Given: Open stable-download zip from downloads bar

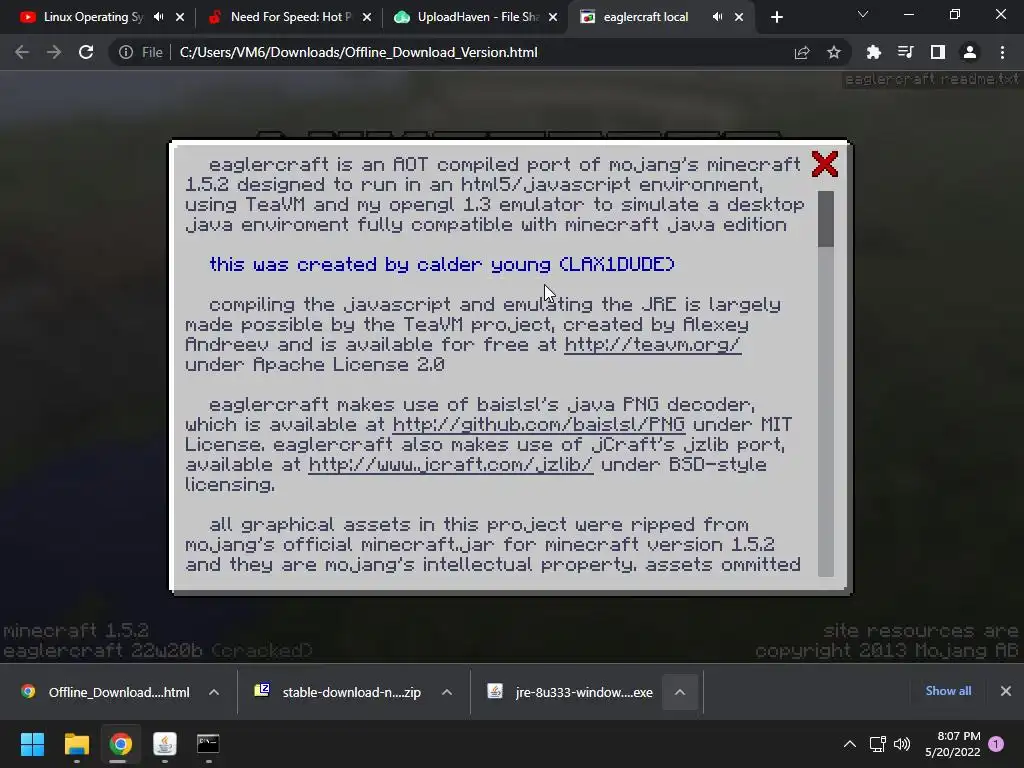Looking at the screenshot, I should tap(338, 692).
